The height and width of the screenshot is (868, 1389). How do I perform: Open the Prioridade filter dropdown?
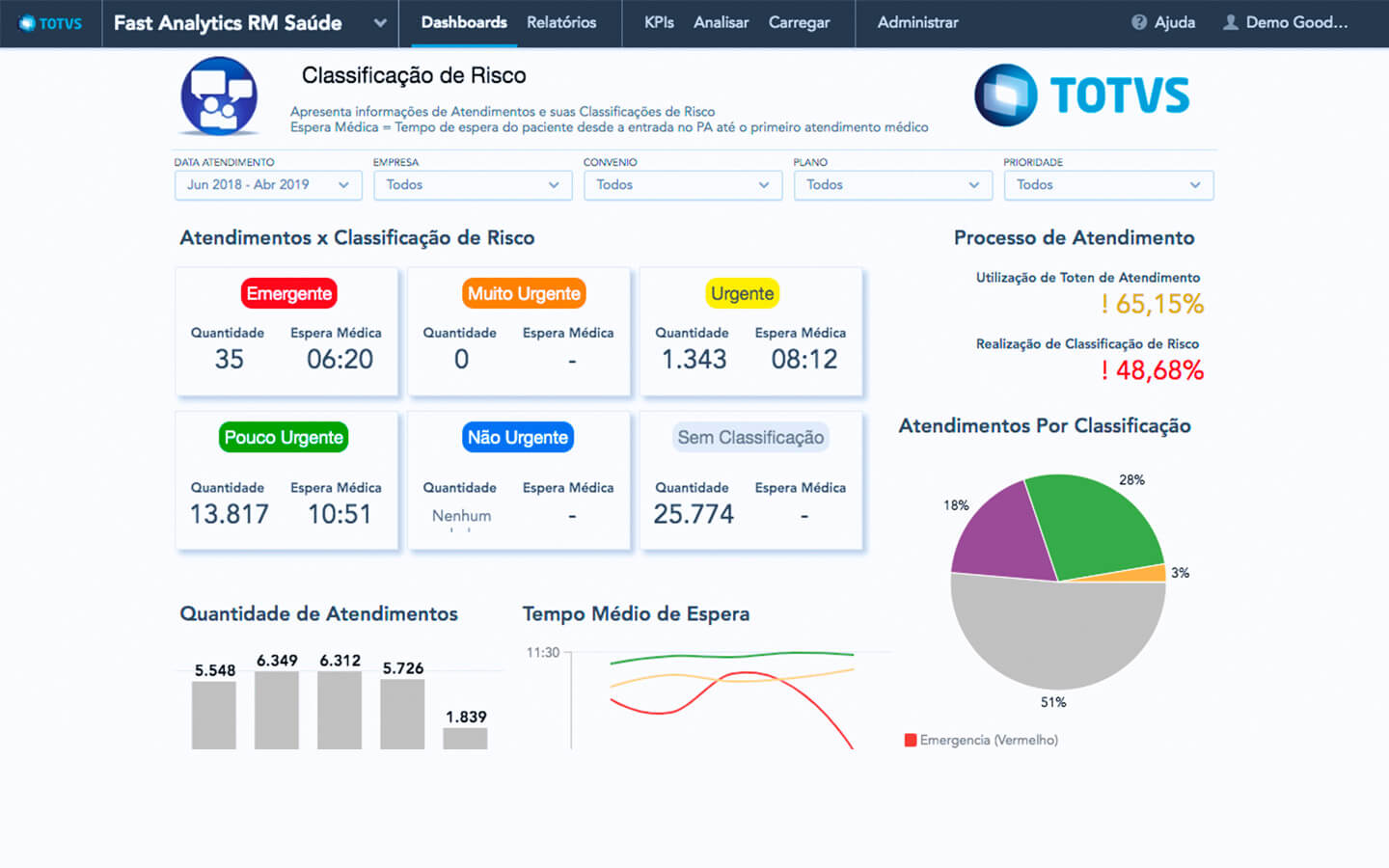pyautogui.click(x=1107, y=185)
